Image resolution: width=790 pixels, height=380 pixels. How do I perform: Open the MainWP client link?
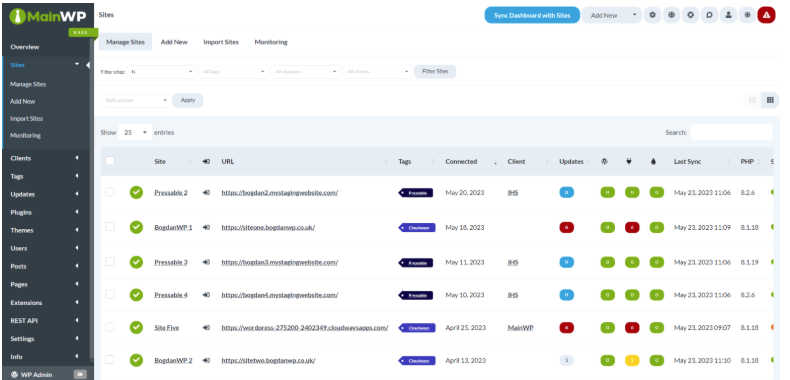[520, 328]
